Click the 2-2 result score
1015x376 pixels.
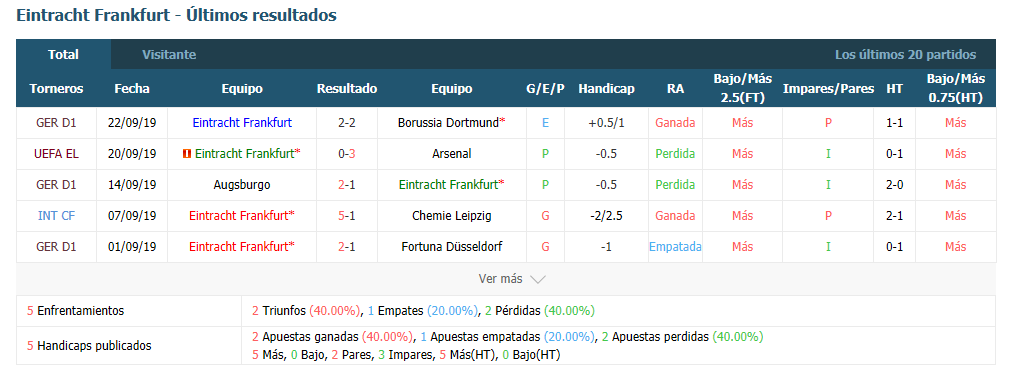346,122
